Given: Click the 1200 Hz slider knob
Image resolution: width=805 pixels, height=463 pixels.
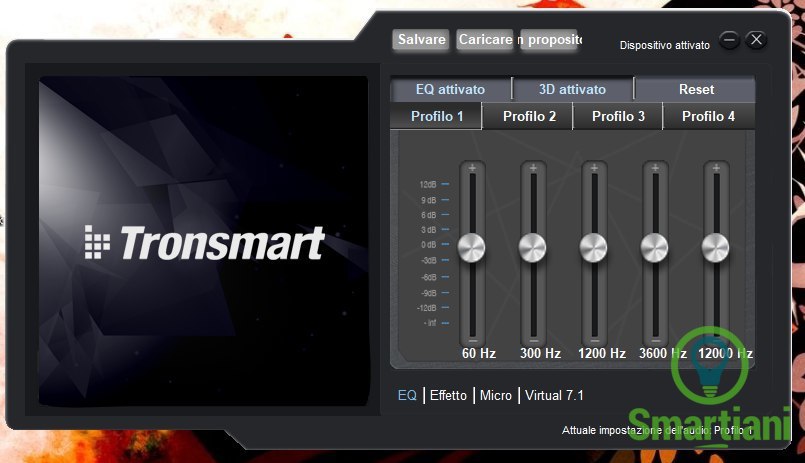Looking at the screenshot, I should 593,247.
